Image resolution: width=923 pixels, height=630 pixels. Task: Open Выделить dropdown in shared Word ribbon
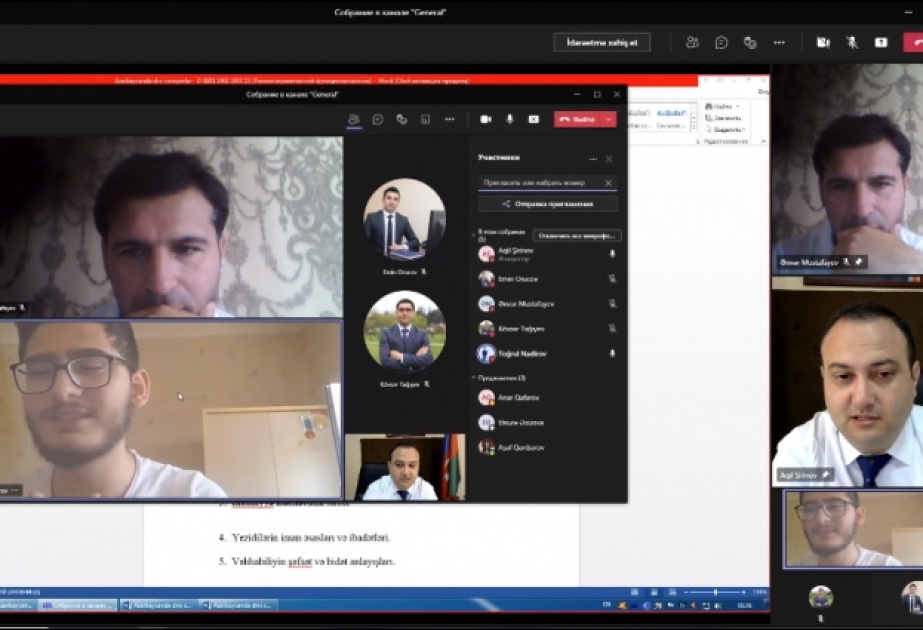pyautogui.click(x=726, y=130)
